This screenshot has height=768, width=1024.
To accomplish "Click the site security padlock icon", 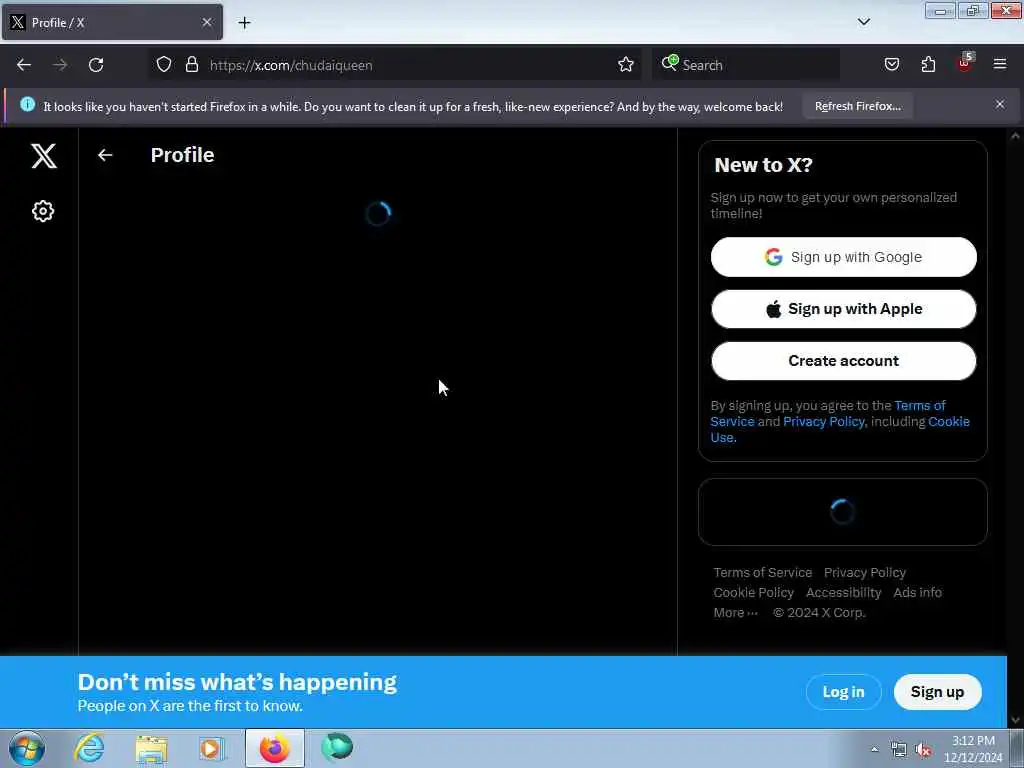I will [x=191, y=65].
